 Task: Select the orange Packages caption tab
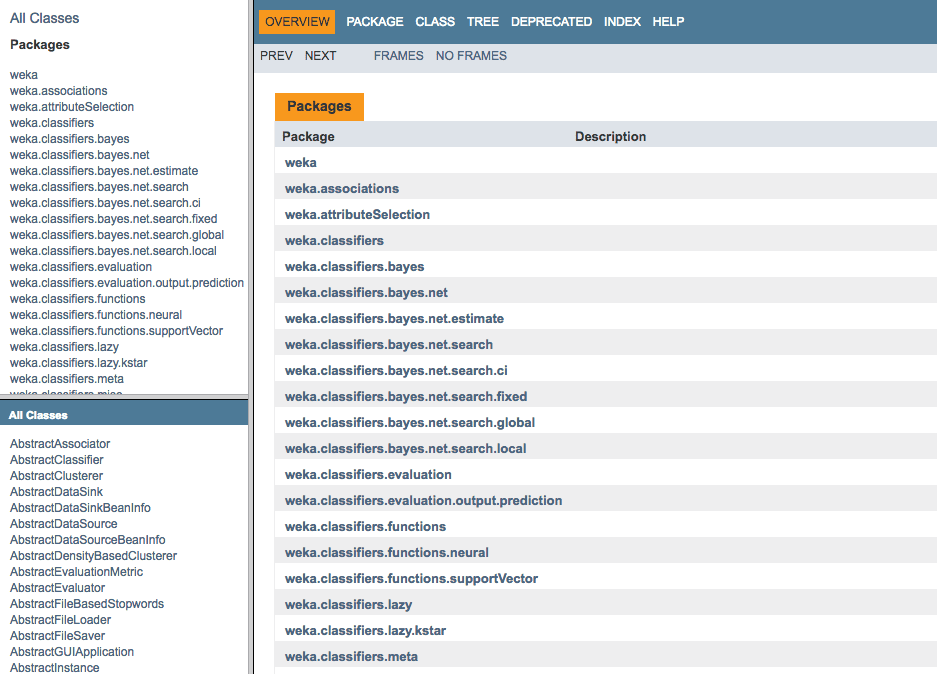pyautogui.click(x=319, y=106)
